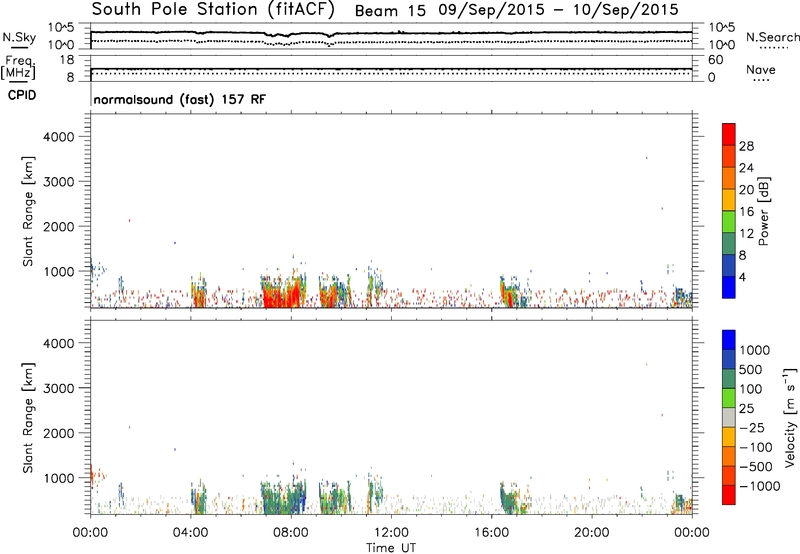
Task: Click the 'N.Search' legend label
Action: pyautogui.click(x=772, y=37)
